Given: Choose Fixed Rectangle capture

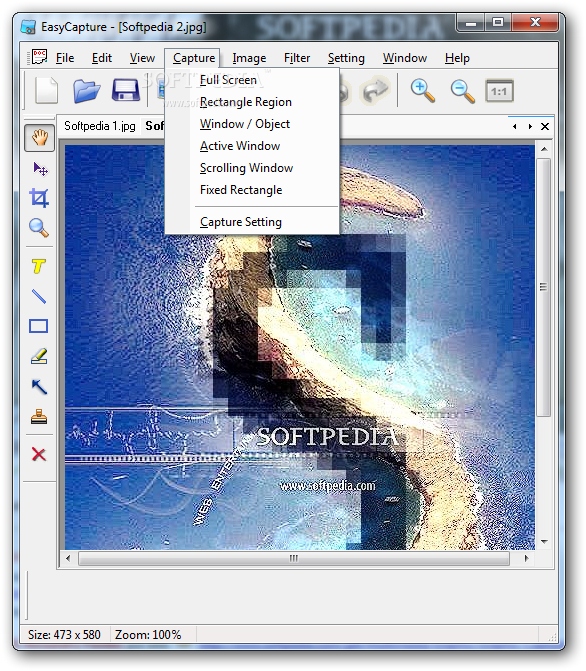Looking at the screenshot, I should [x=253, y=190].
